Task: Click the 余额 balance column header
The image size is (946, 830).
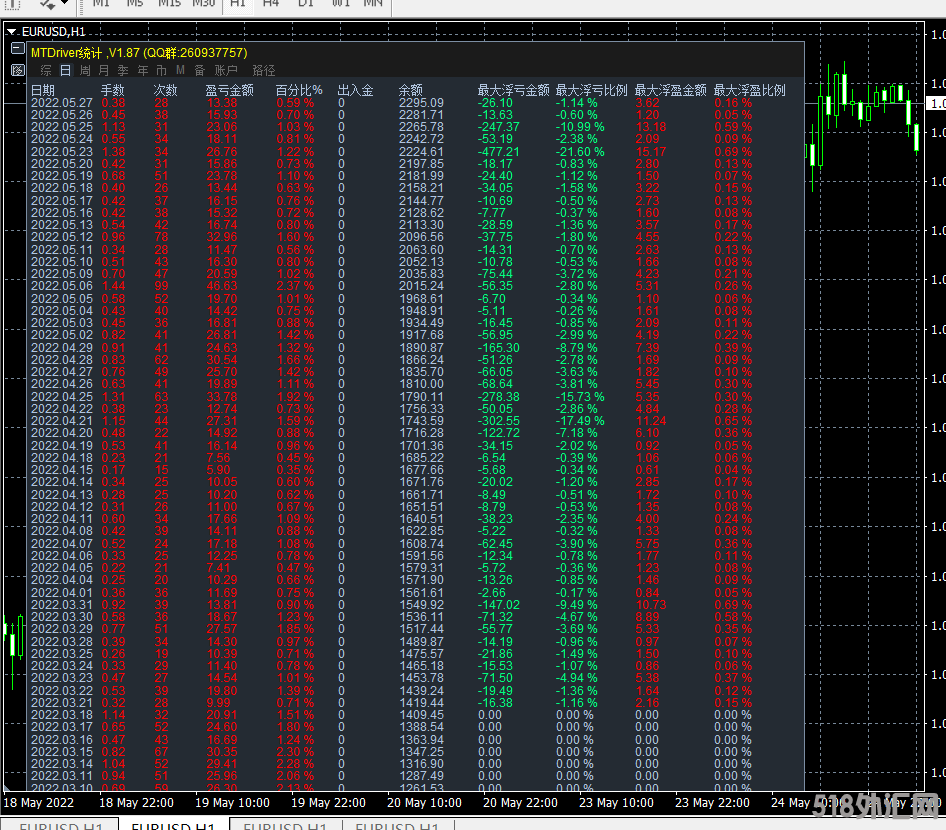Action: [x=410, y=90]
